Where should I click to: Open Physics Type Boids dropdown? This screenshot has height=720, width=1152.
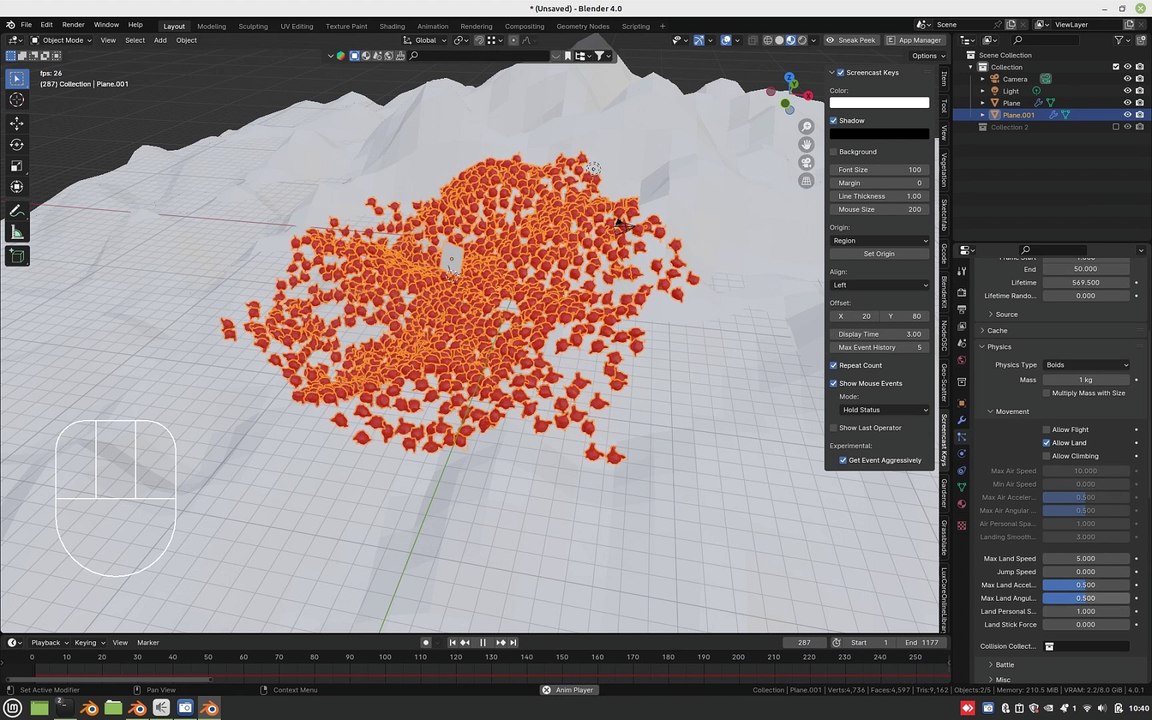click(x=1087, y=365)
